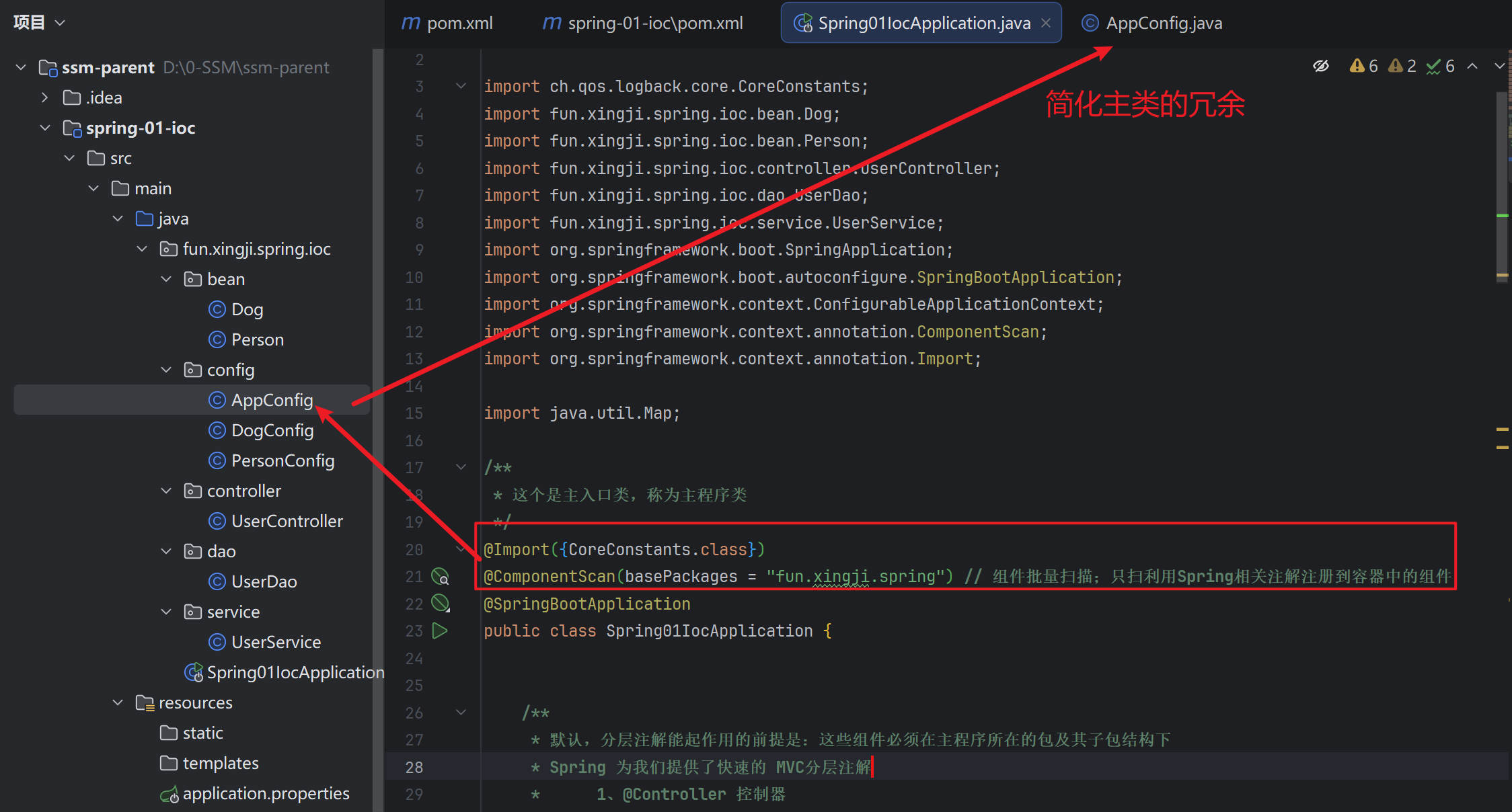
Task: Toggle the inspections eye icon
Action: click(x=1321, y=66)
